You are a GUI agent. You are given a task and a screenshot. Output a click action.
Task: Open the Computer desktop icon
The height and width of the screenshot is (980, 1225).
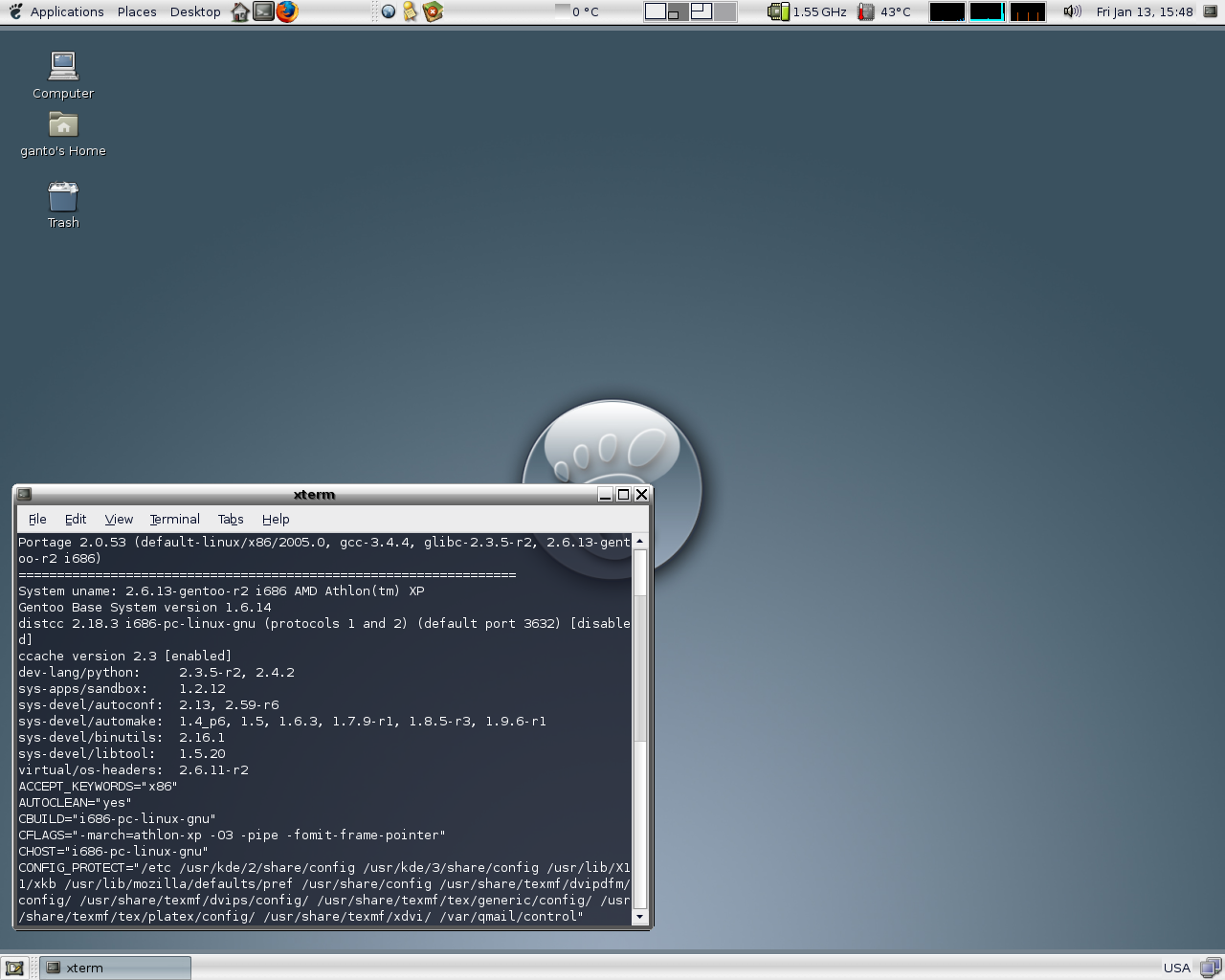tap(63, 67)
